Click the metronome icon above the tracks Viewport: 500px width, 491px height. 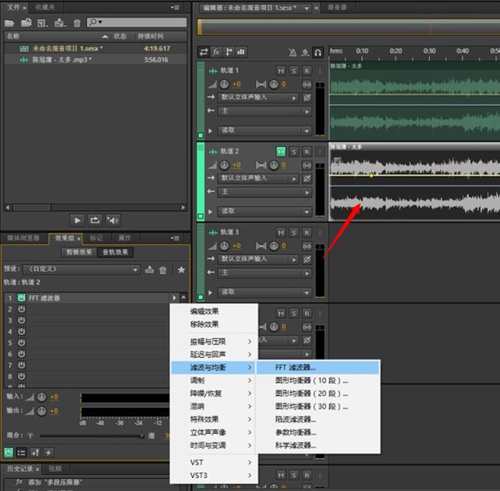pyautogui.click(x=292, y=52)
